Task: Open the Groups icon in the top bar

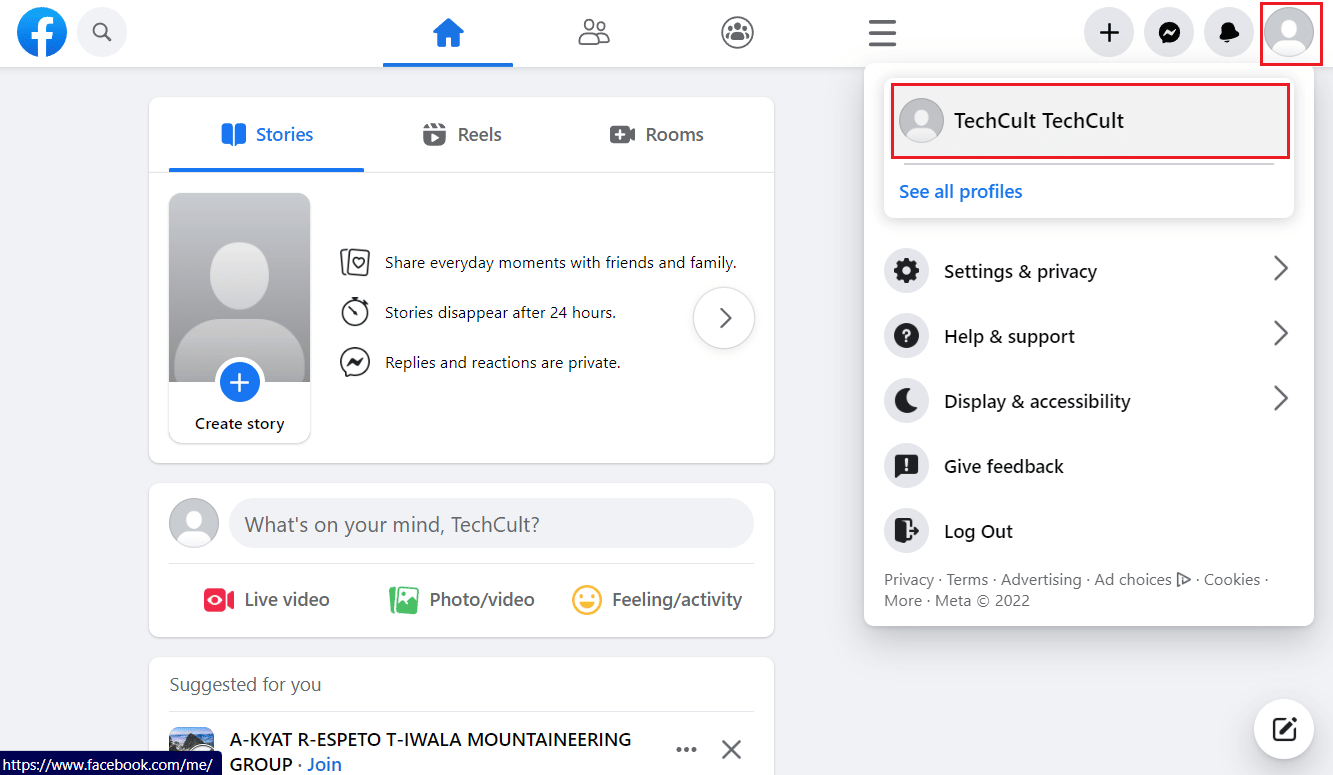Action: pos(737,32)
